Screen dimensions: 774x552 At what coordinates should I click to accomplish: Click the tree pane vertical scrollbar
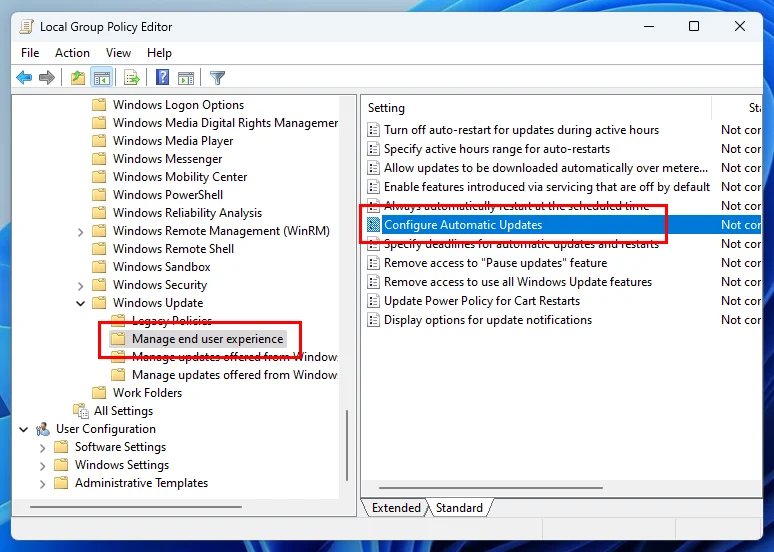point(348,445)
